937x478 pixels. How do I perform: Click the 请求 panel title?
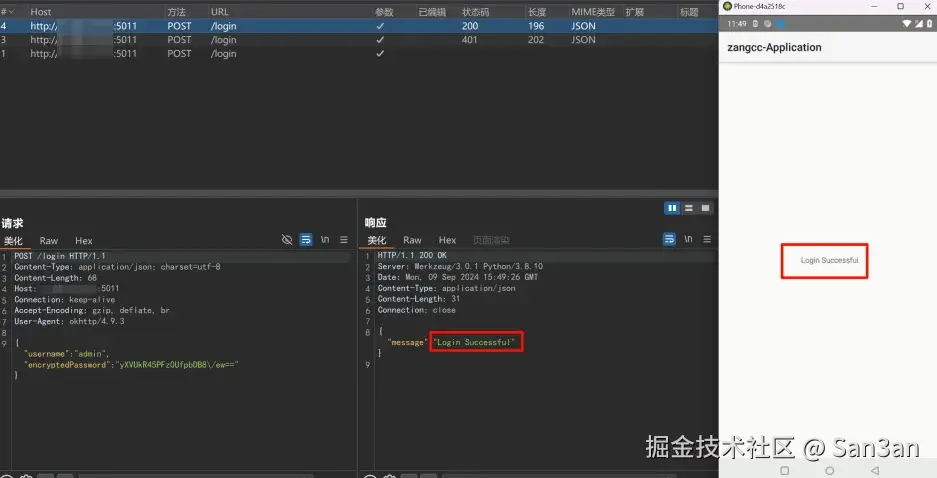(x=12, y=223)
